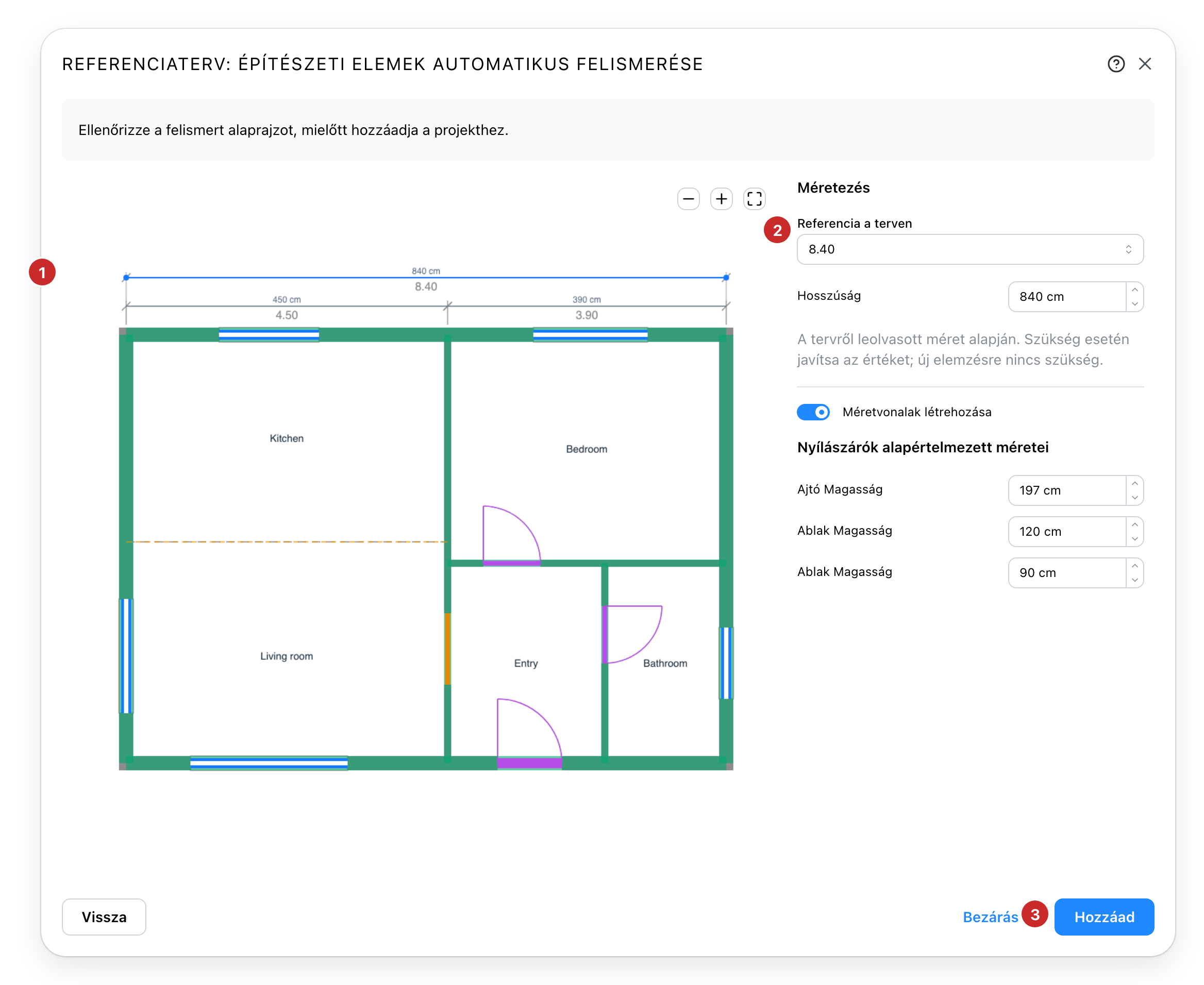Decrease the 90 cm Ablak Magasság stepper
The height and width of the screenshot is (985, 1204).
point(1134,581)
